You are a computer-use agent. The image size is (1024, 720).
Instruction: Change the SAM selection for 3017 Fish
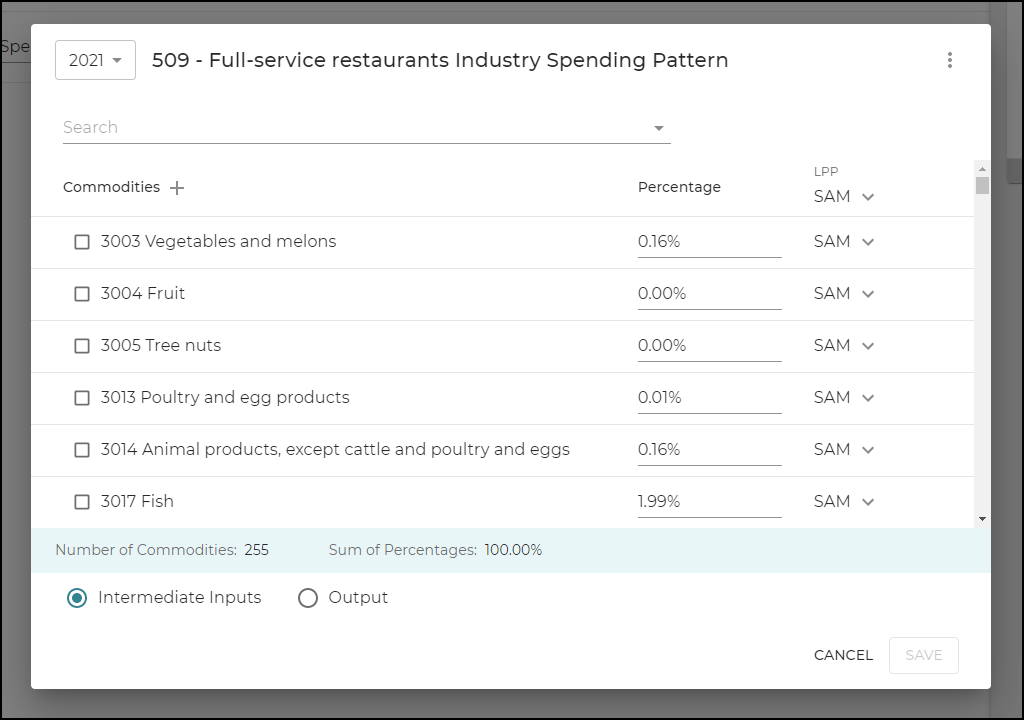click(843, 501)
